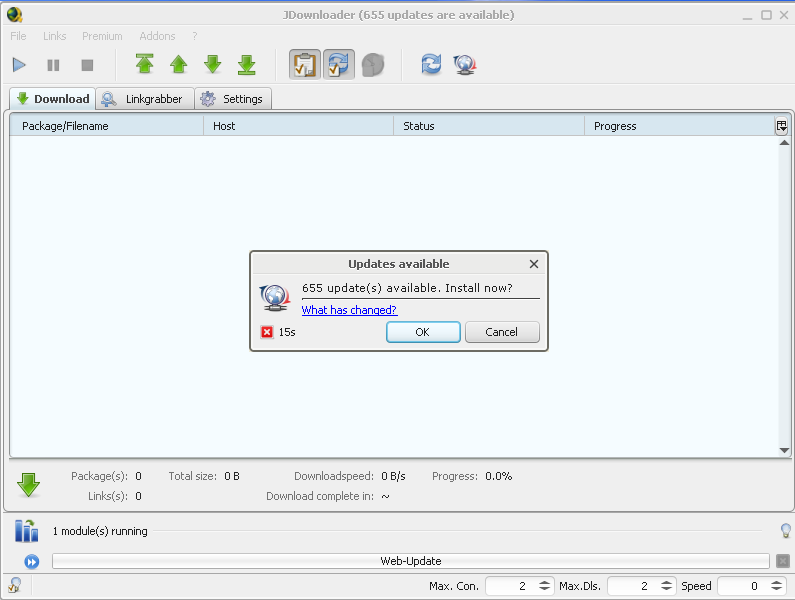Open the Premium menu

click(x=102, y=36)
